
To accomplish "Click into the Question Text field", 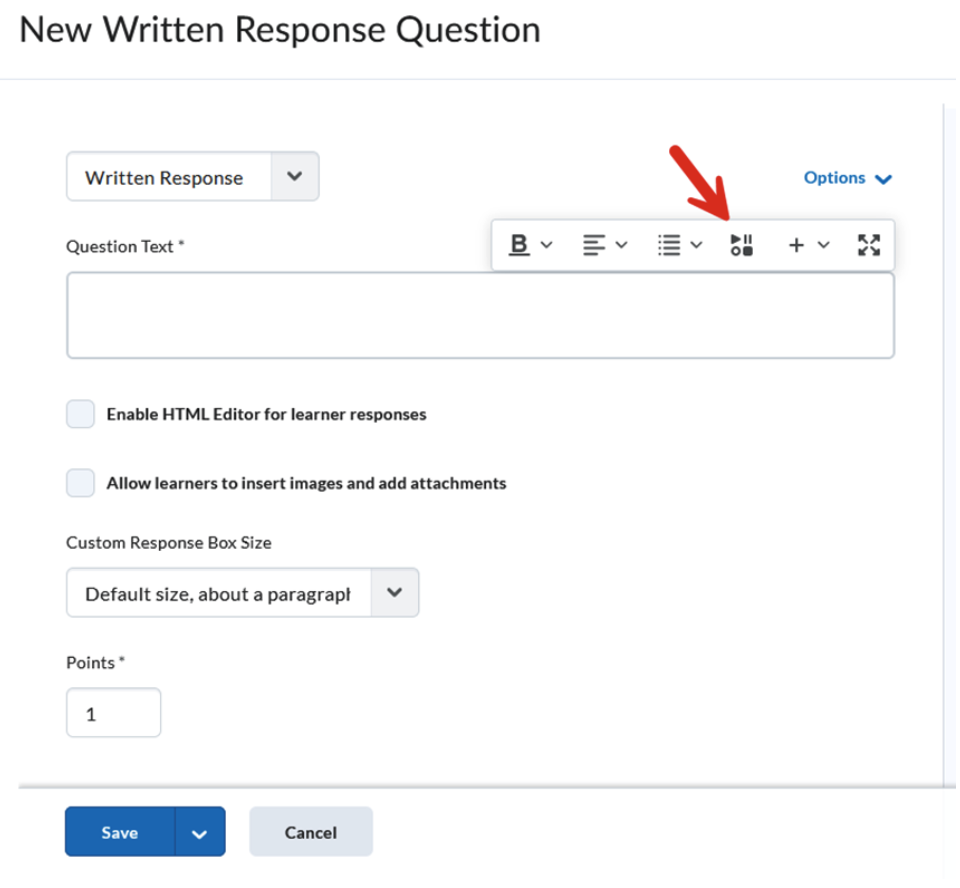I will (x=480, y=315).
